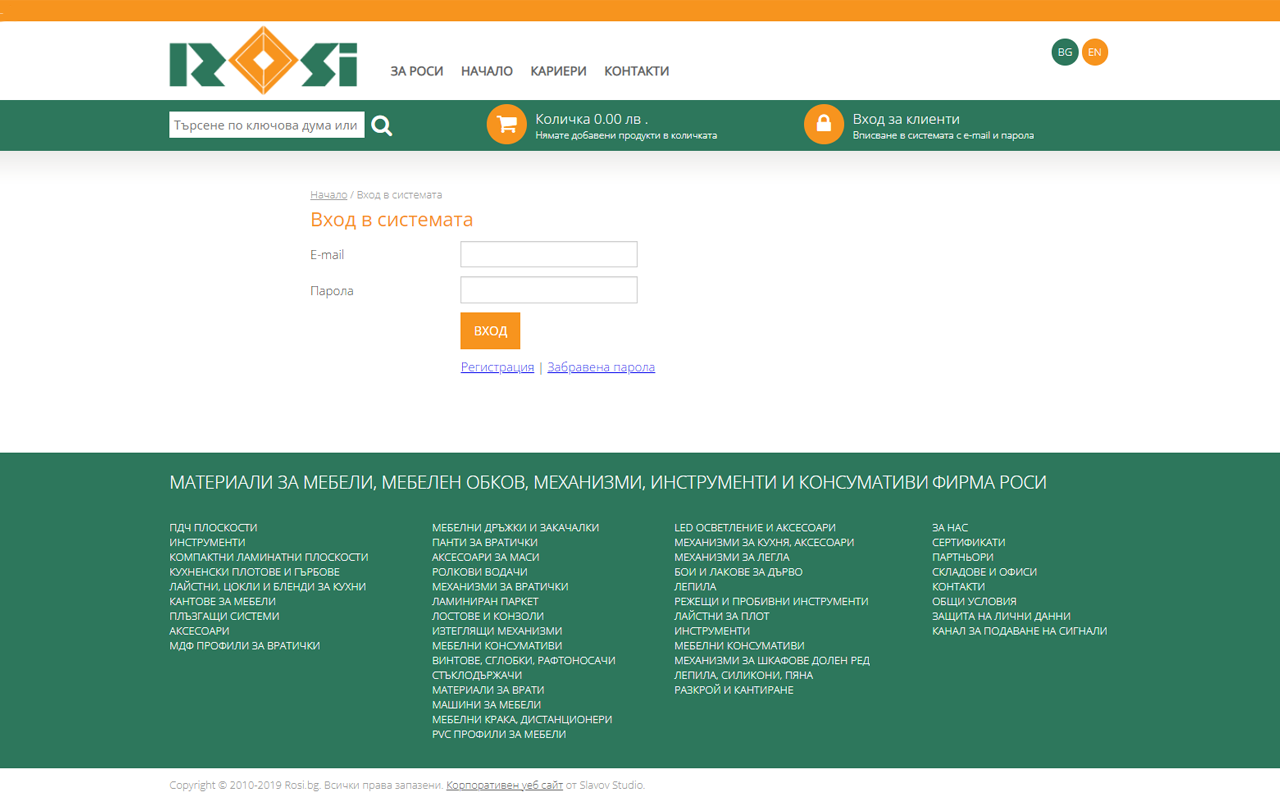Open the Забравена парола link

pyautogui.click(x=601, y=367)
